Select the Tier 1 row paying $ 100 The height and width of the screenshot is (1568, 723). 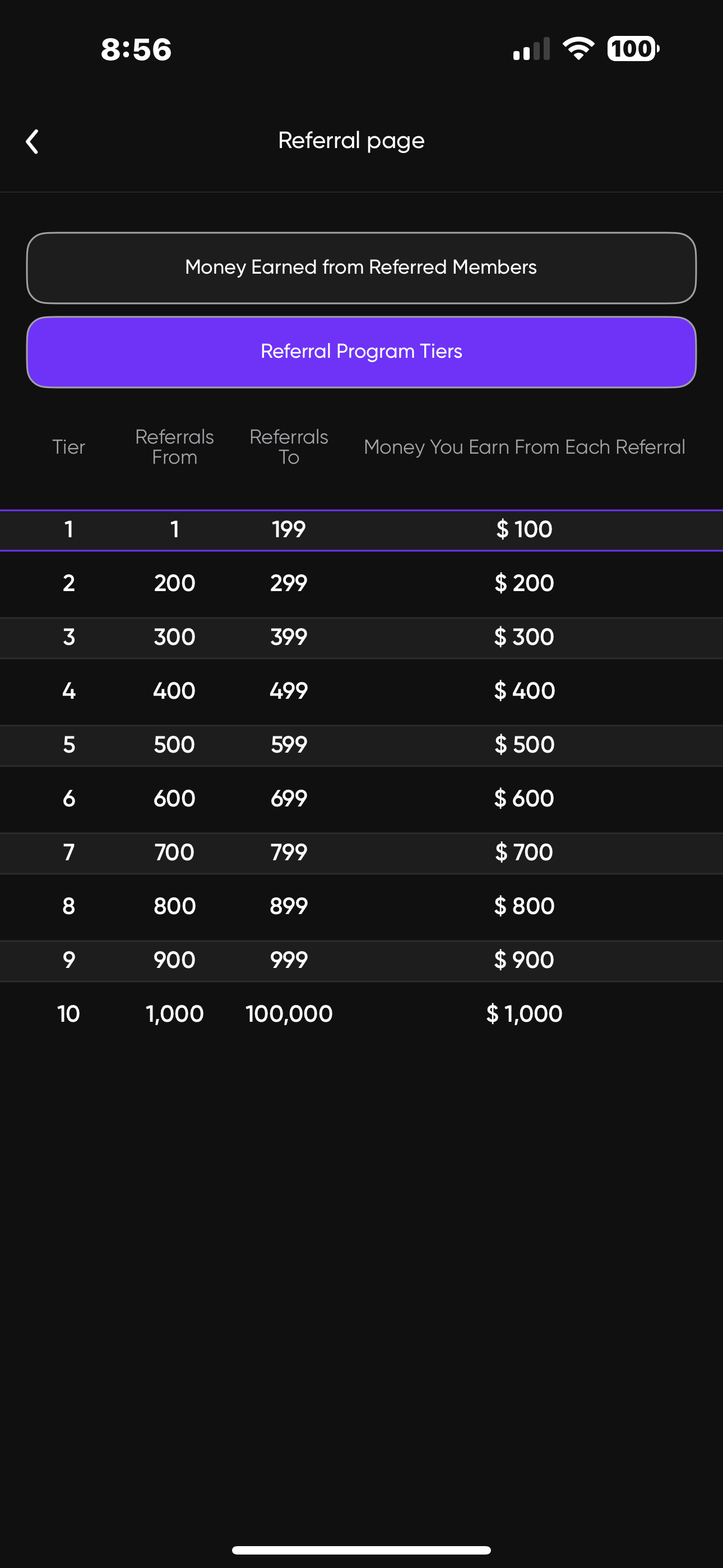(361, 529)
